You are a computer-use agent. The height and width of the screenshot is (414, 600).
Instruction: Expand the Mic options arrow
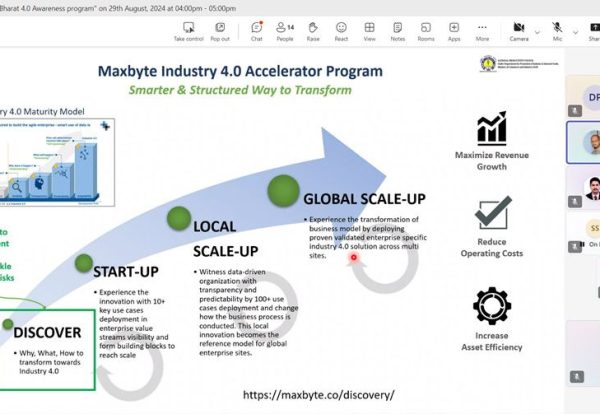[575, 32]
